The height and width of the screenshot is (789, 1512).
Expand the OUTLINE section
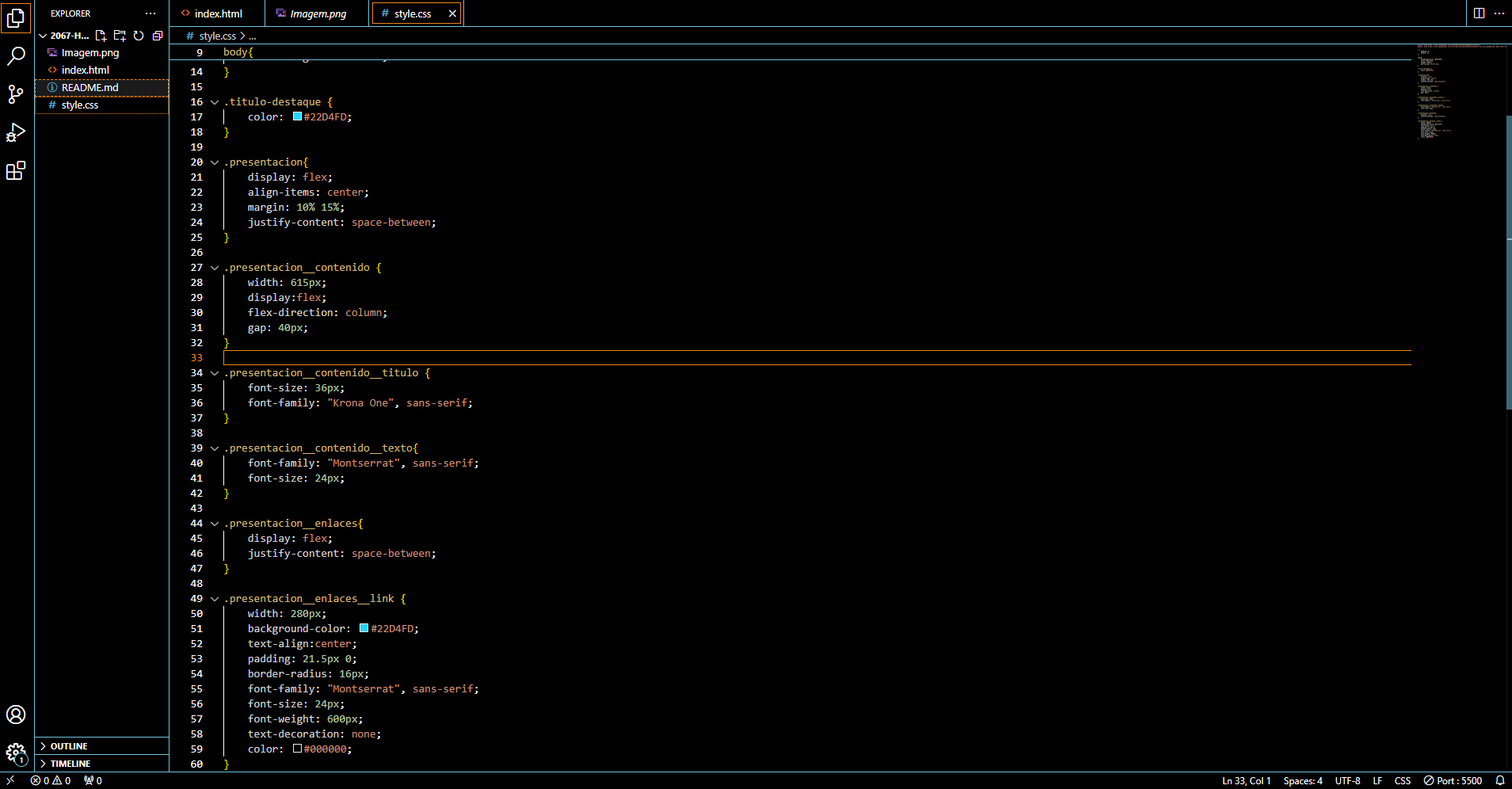click(101, 746)
